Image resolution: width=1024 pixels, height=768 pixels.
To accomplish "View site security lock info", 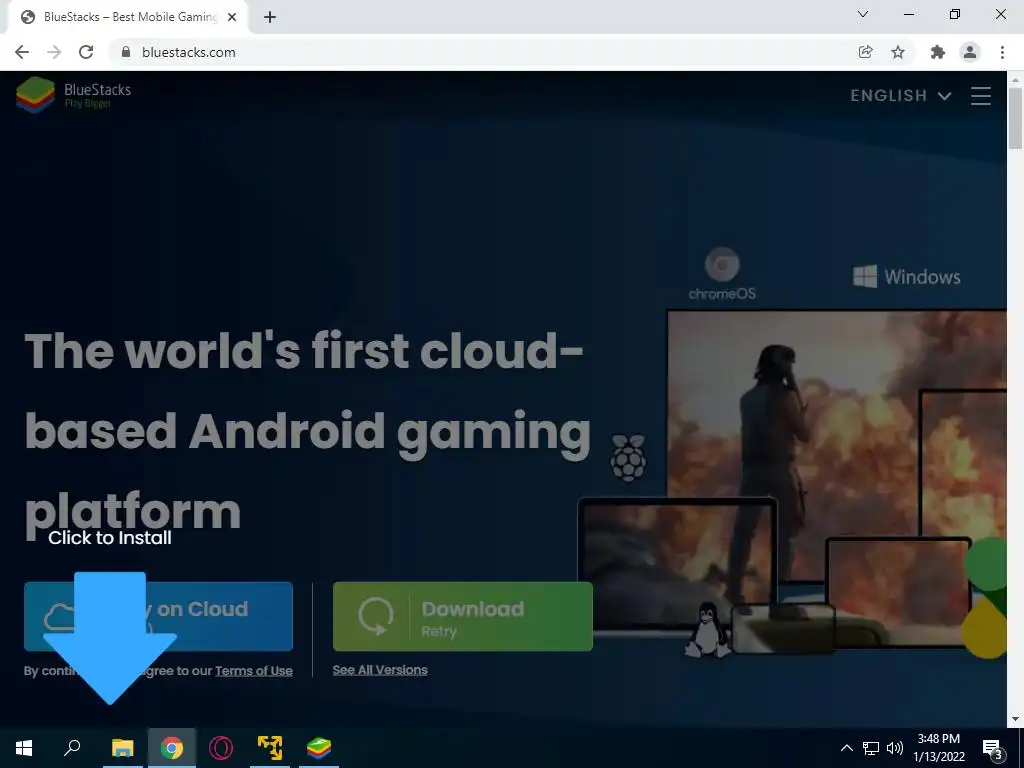I will coord(126,52).
